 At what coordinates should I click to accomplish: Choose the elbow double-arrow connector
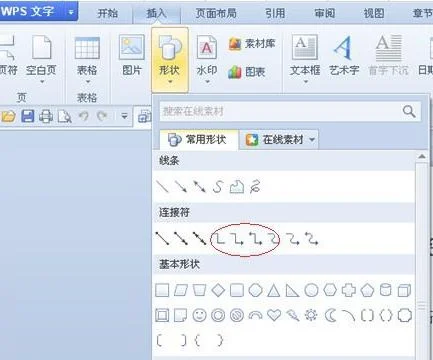point(256,239)
